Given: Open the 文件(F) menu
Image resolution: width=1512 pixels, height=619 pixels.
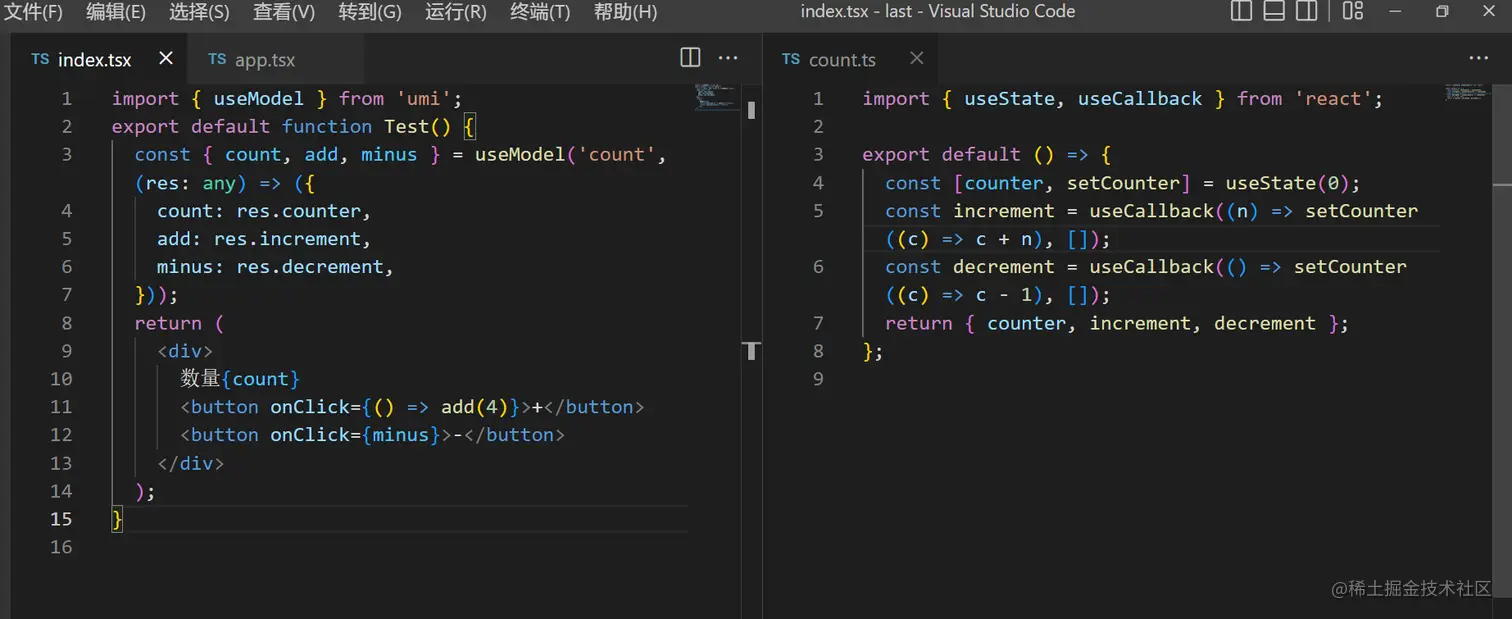Looking at the screenshot, I should coord(33,12).
